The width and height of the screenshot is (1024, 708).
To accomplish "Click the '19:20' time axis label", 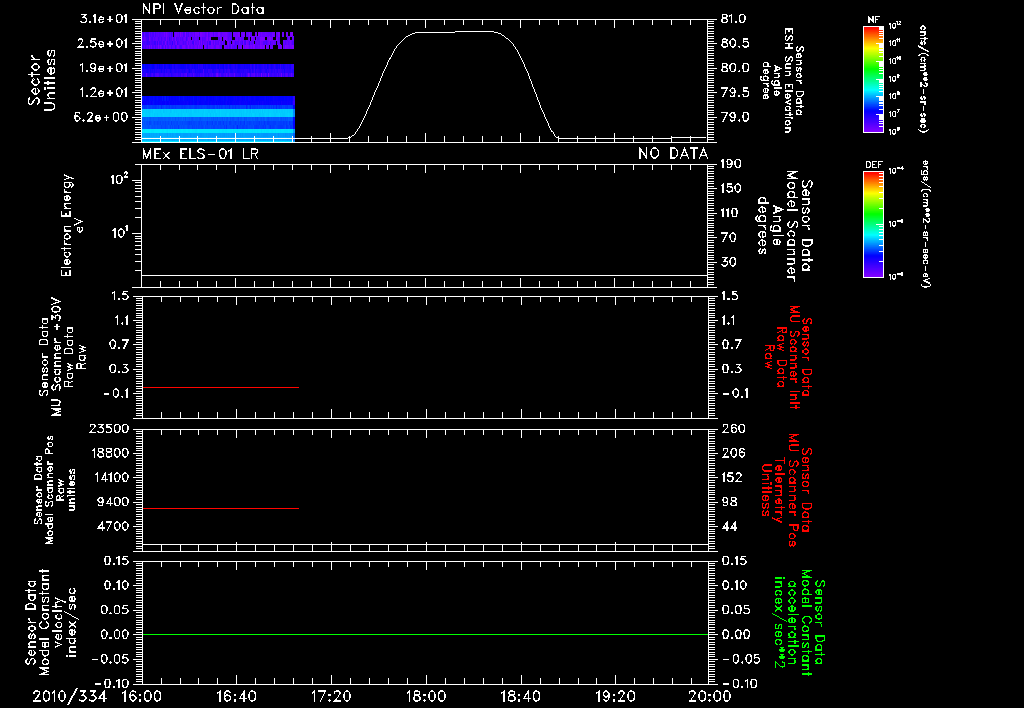I will coord(615,696).
